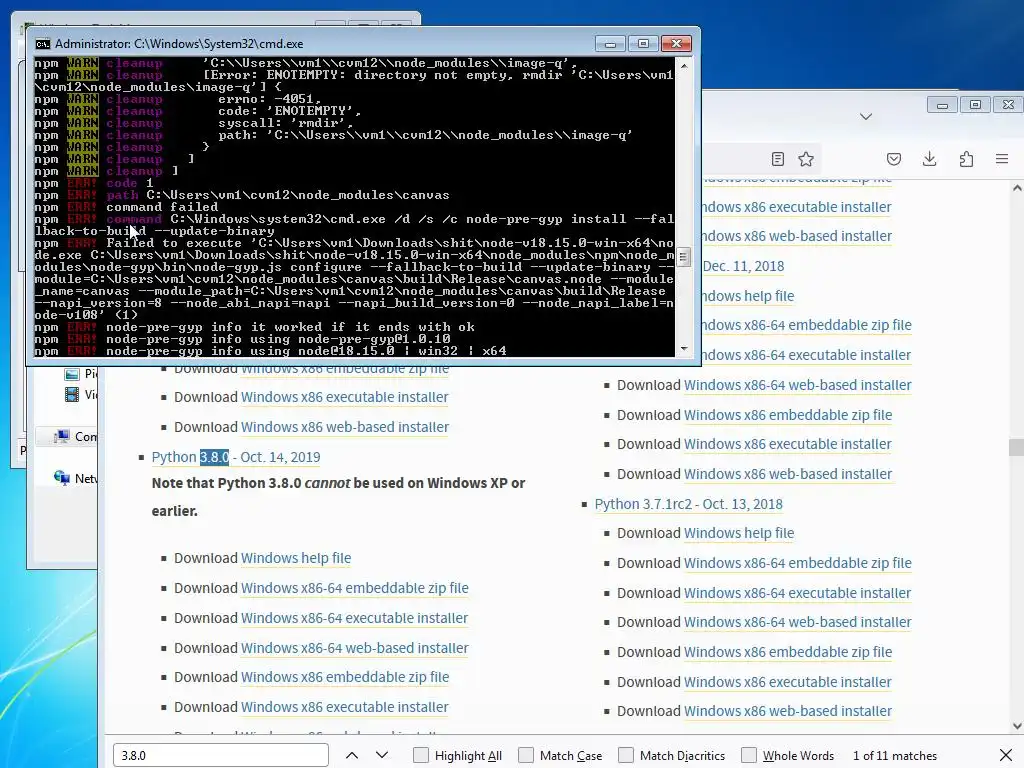This screenshot has height=768, width=1024.
Task: Click the cmd window scrollbar thumb
Action: click(x=683, y=257)
